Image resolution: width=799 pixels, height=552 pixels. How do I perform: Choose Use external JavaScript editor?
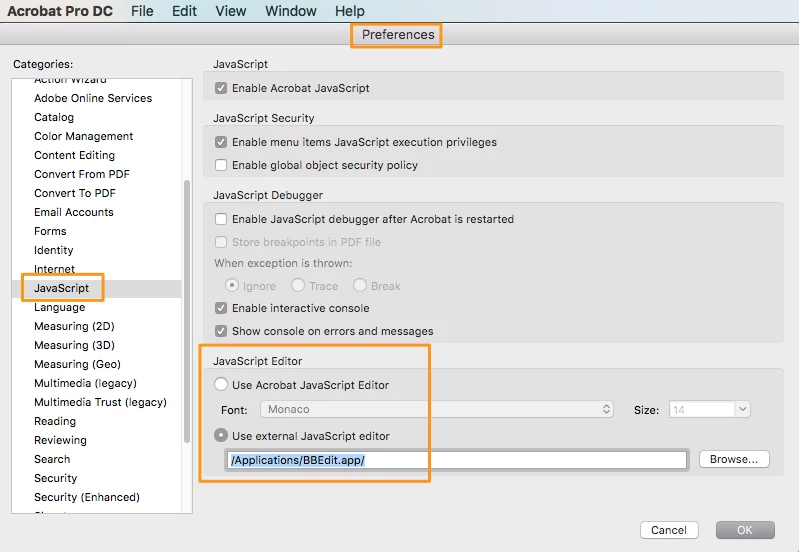coord(221,436)
